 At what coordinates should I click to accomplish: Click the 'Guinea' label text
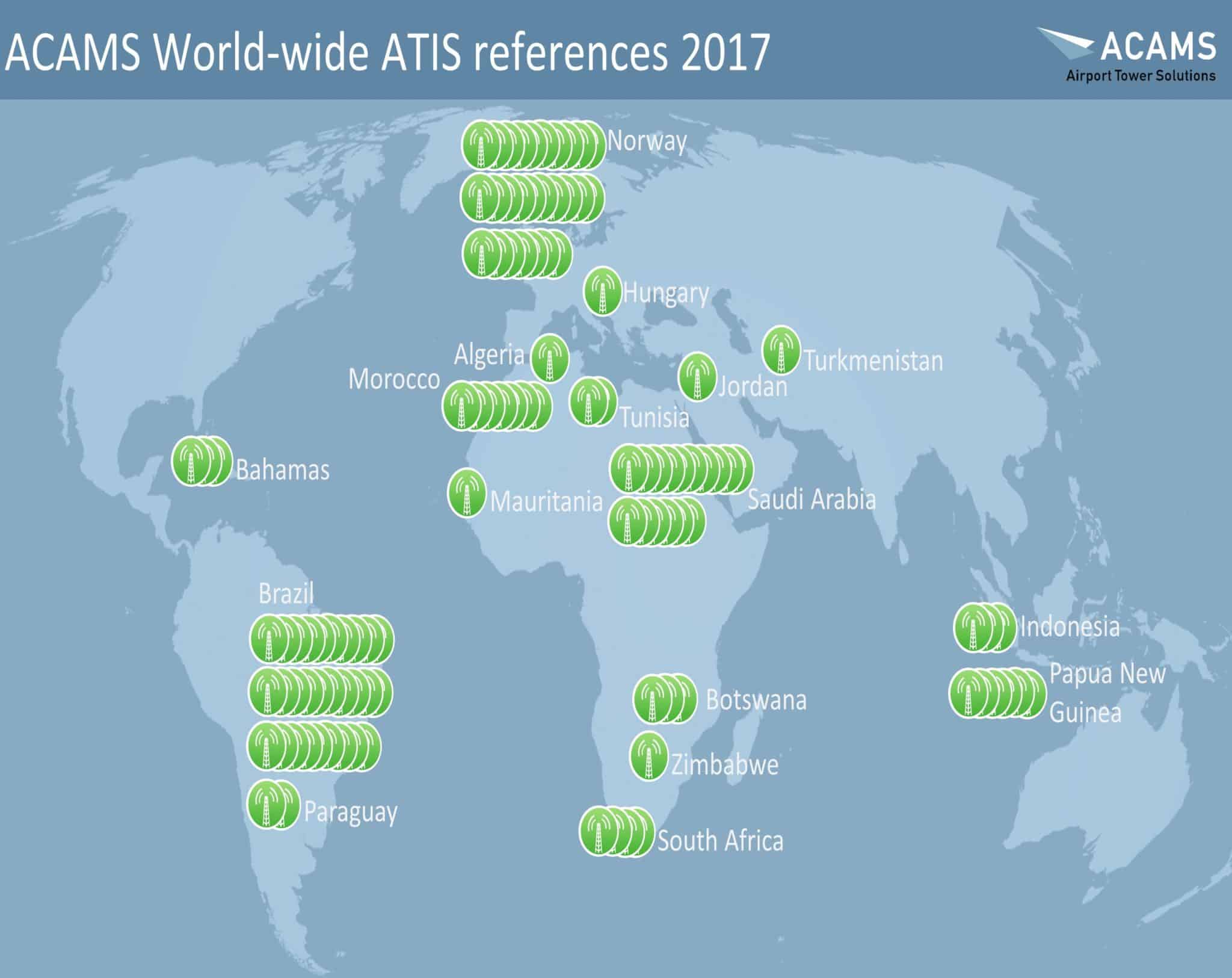[x=1085, y=713]
